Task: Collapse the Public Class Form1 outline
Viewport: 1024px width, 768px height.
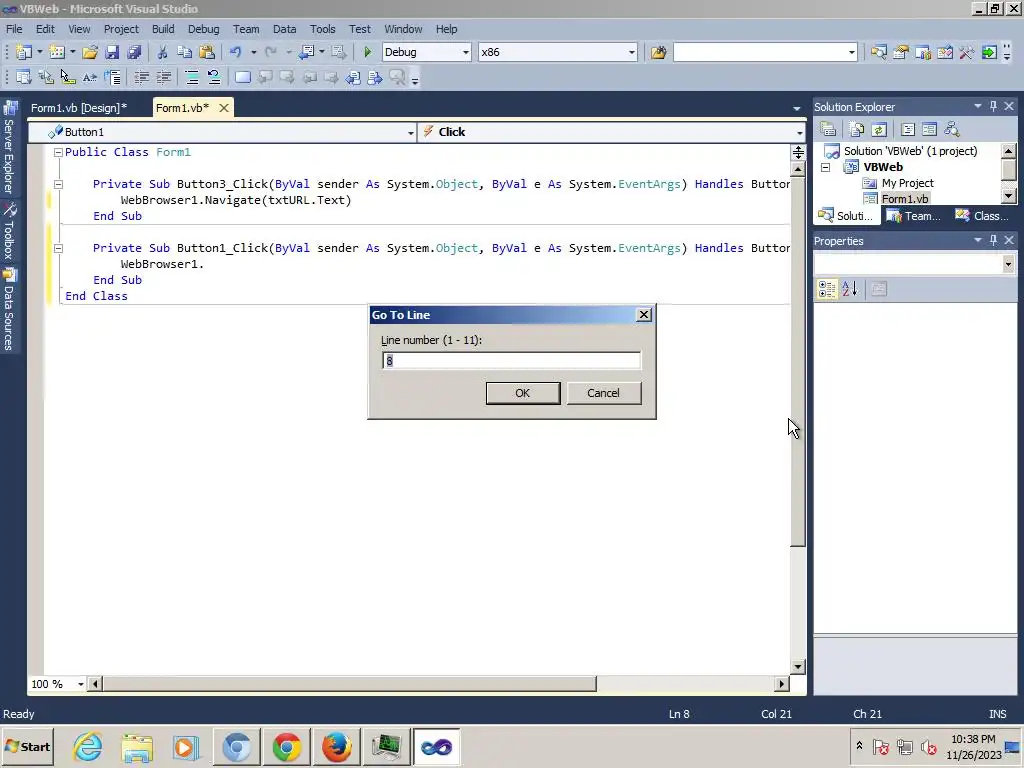Action: point(58,152)
